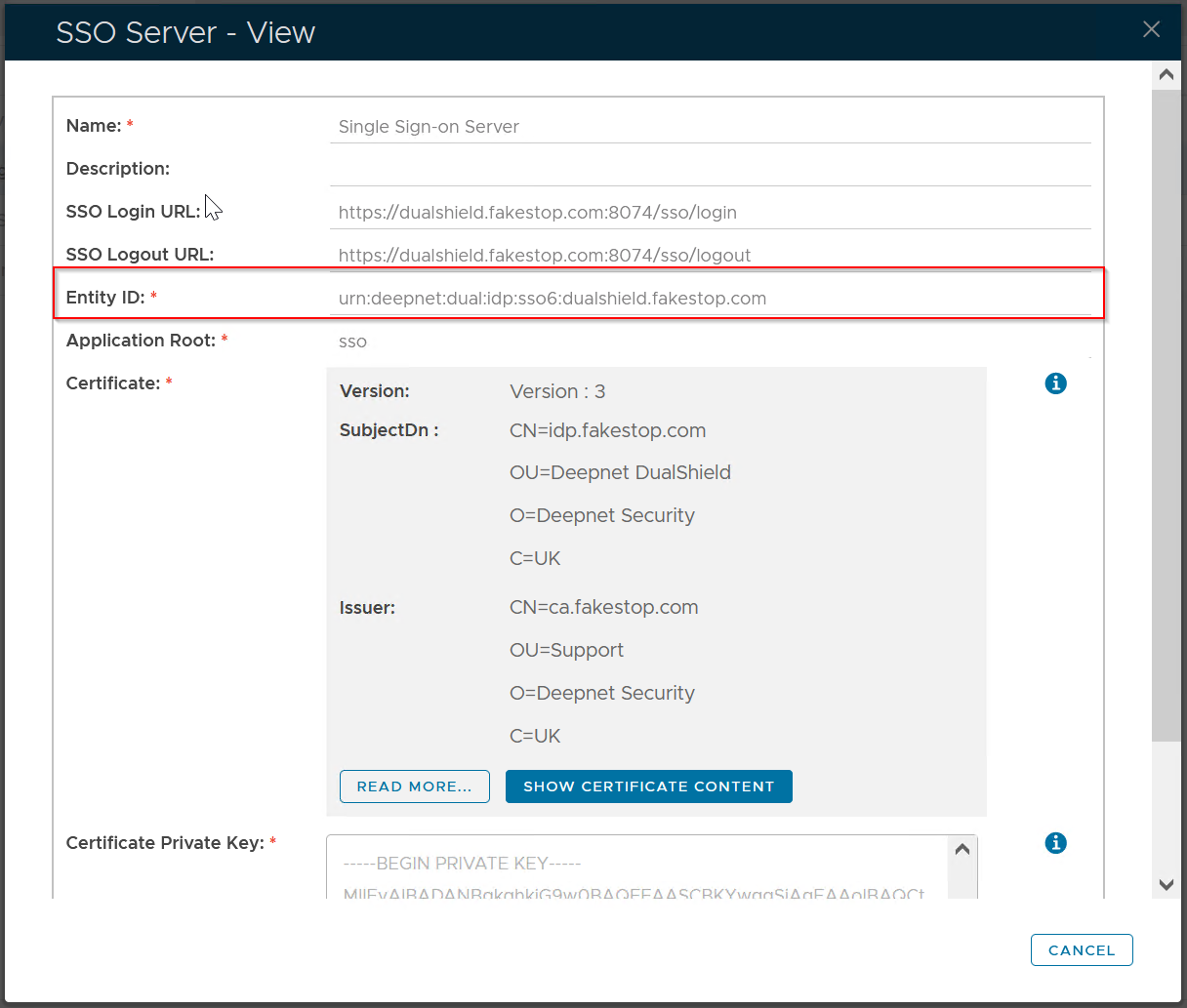
Task: Click the SubjectDn CN=idp.fakestop.com value
Action: point(607,431)
